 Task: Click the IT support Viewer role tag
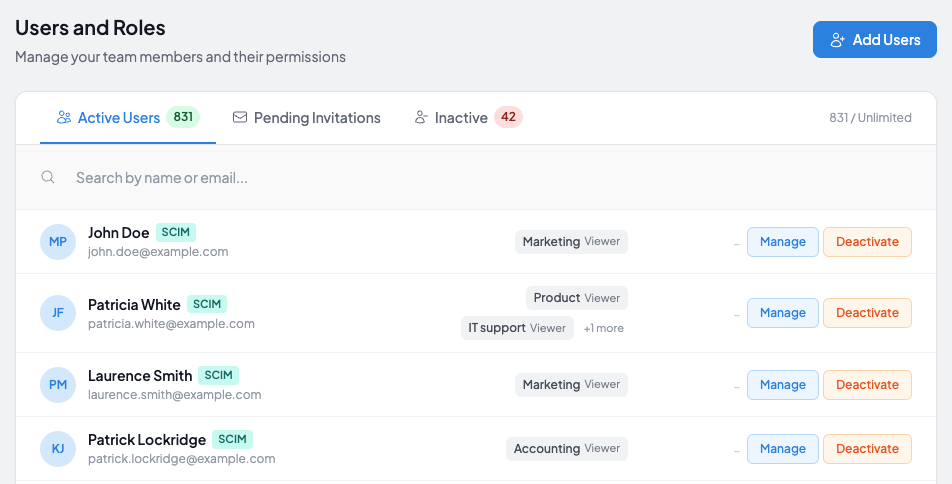click(517, 328)
